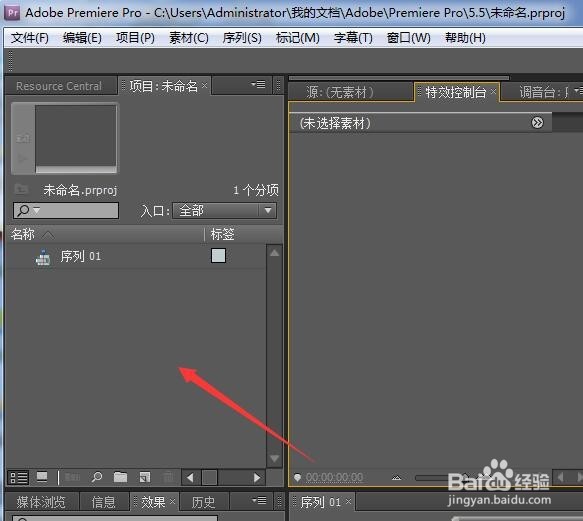
Task: Open the 素材(C) menu
Action: [189, 38]
